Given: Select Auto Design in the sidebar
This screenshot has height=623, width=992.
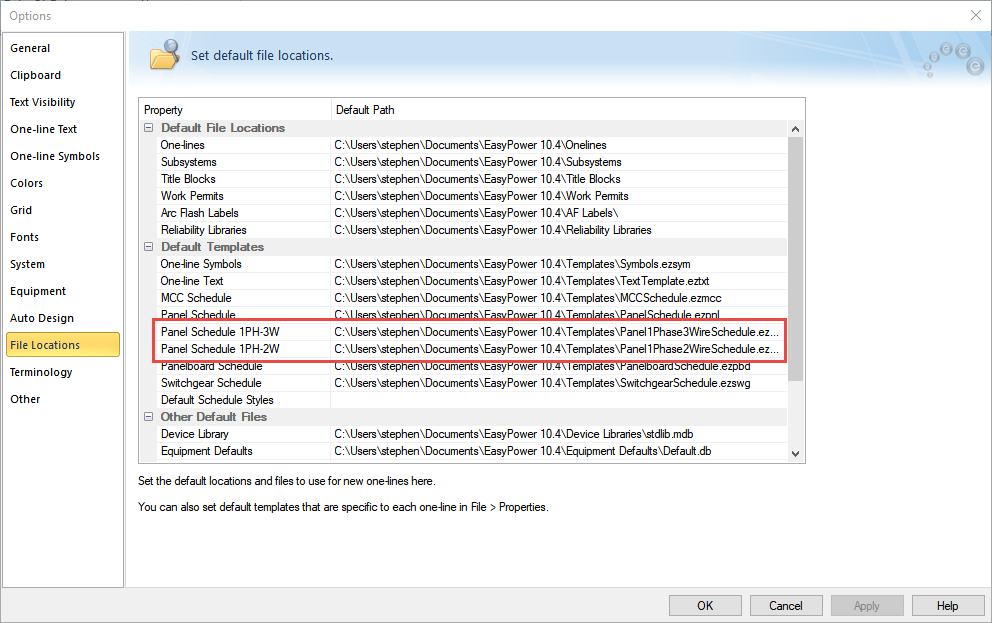Looking at the screenshot, I should click(x=42, y=318).
